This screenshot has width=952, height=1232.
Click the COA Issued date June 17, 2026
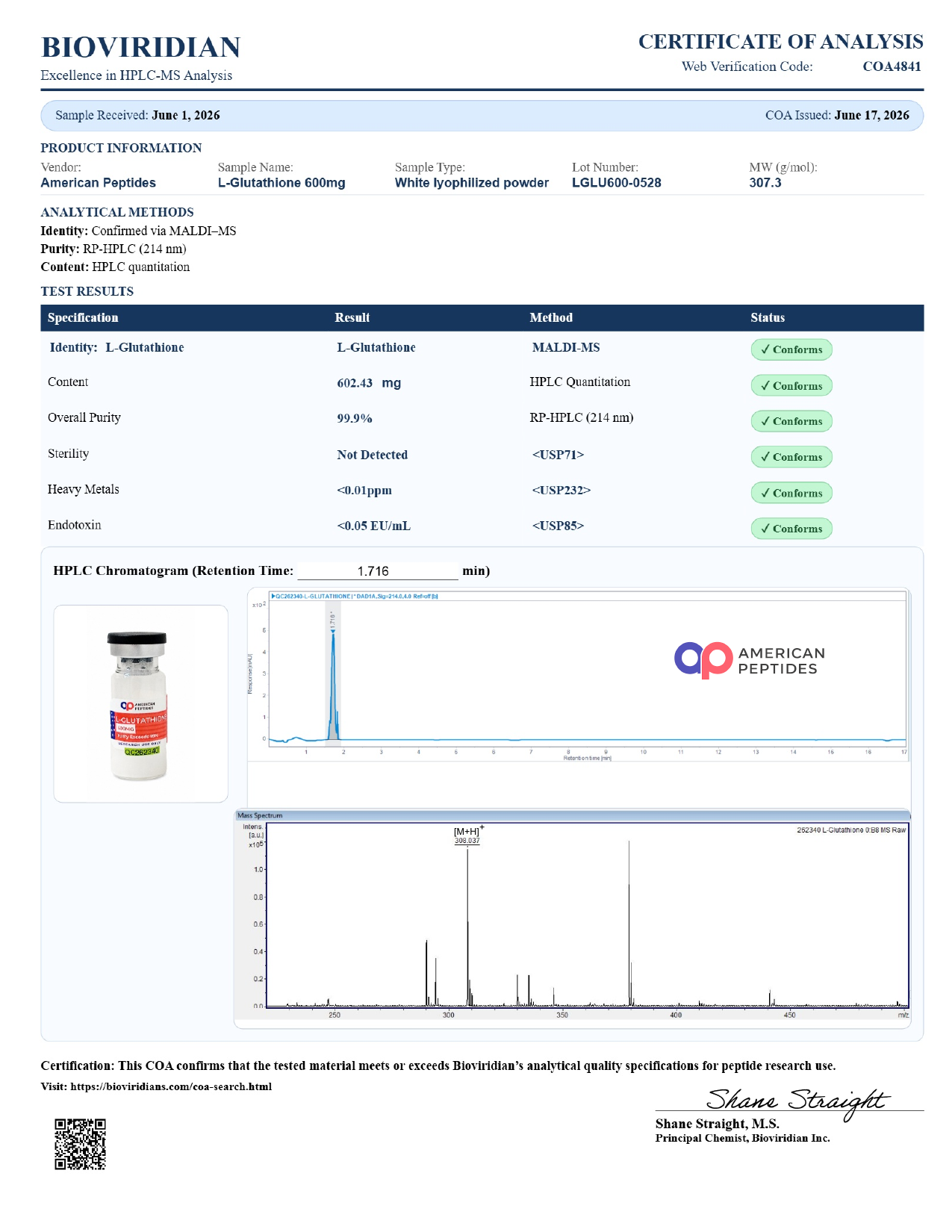pyautogui.click(x=872, y=115)
